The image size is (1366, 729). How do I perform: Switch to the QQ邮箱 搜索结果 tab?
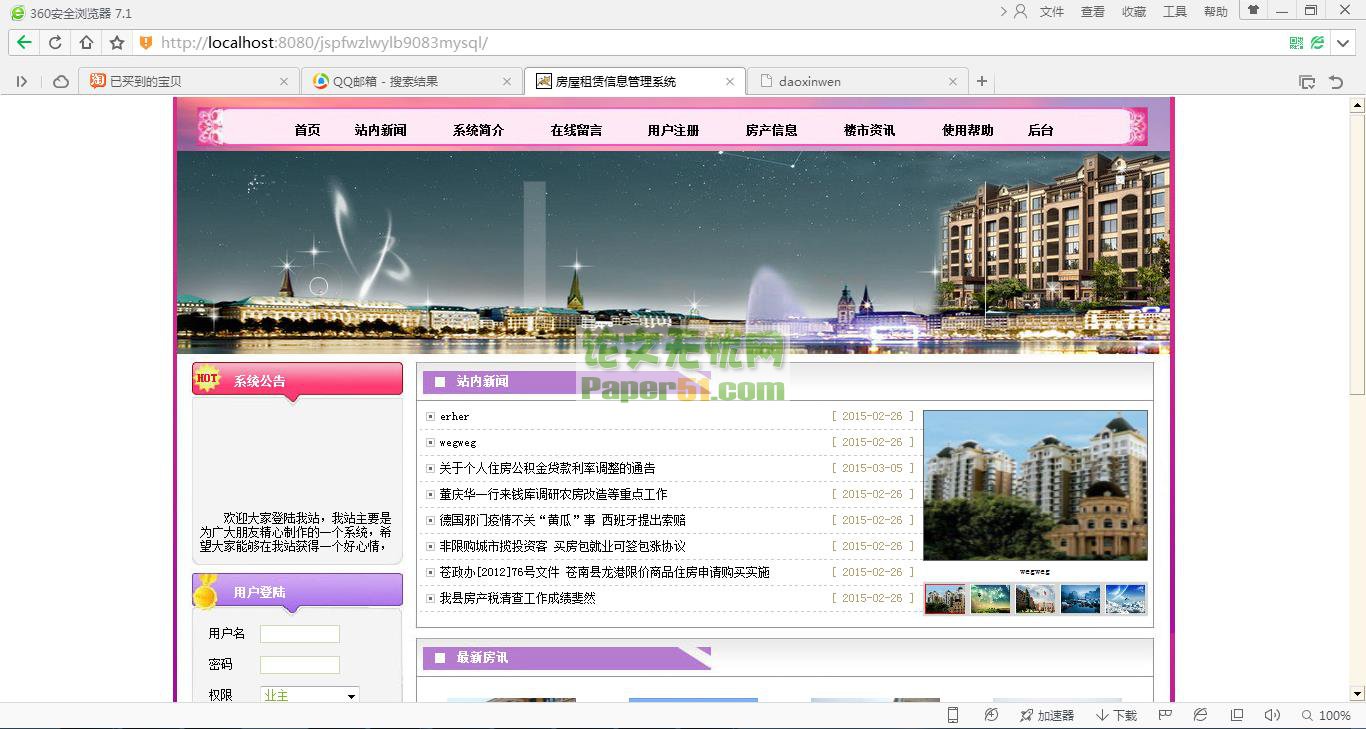click(x=410, y=81)
